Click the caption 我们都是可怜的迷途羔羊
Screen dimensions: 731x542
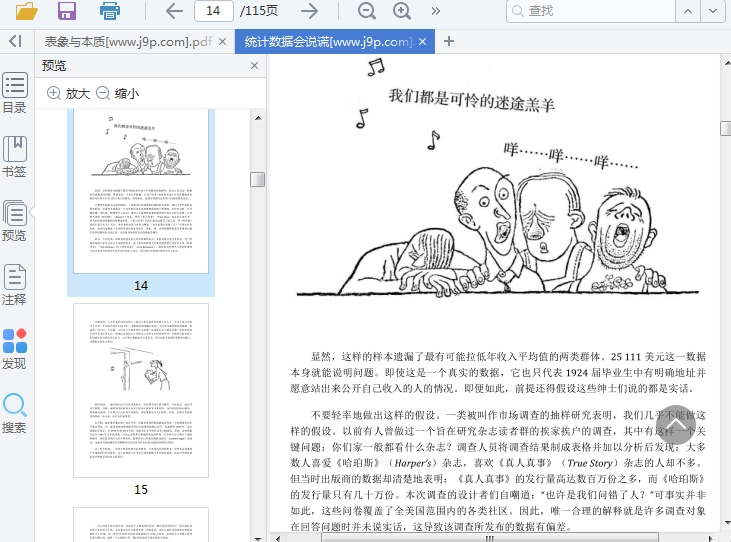[472, 101]
